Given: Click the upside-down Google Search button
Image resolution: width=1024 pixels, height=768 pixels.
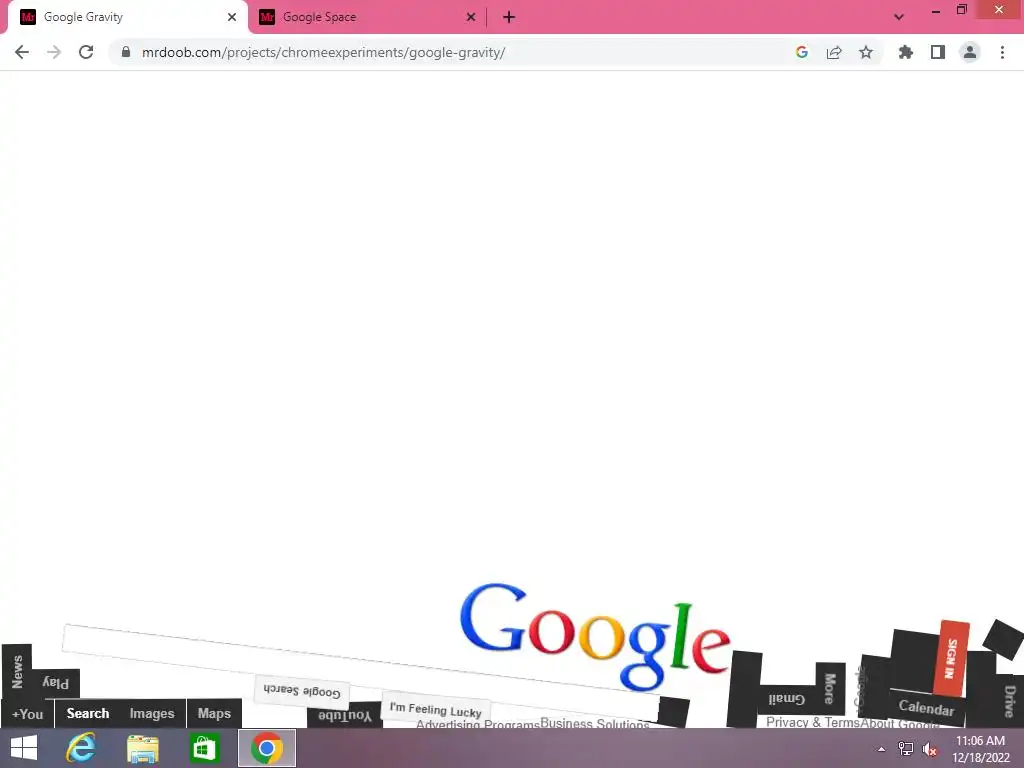Looking at the screenshot, I should pos(302,692).
